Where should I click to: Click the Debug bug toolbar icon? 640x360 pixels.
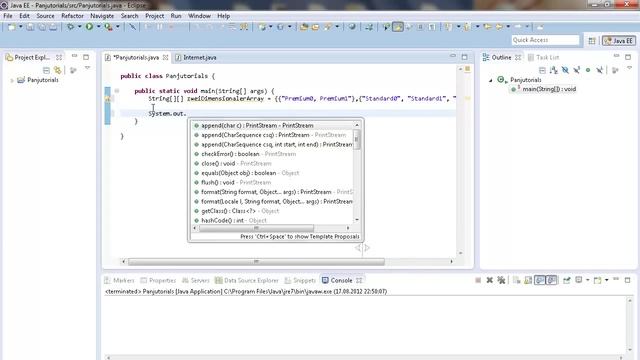click(x=71, y=27)
